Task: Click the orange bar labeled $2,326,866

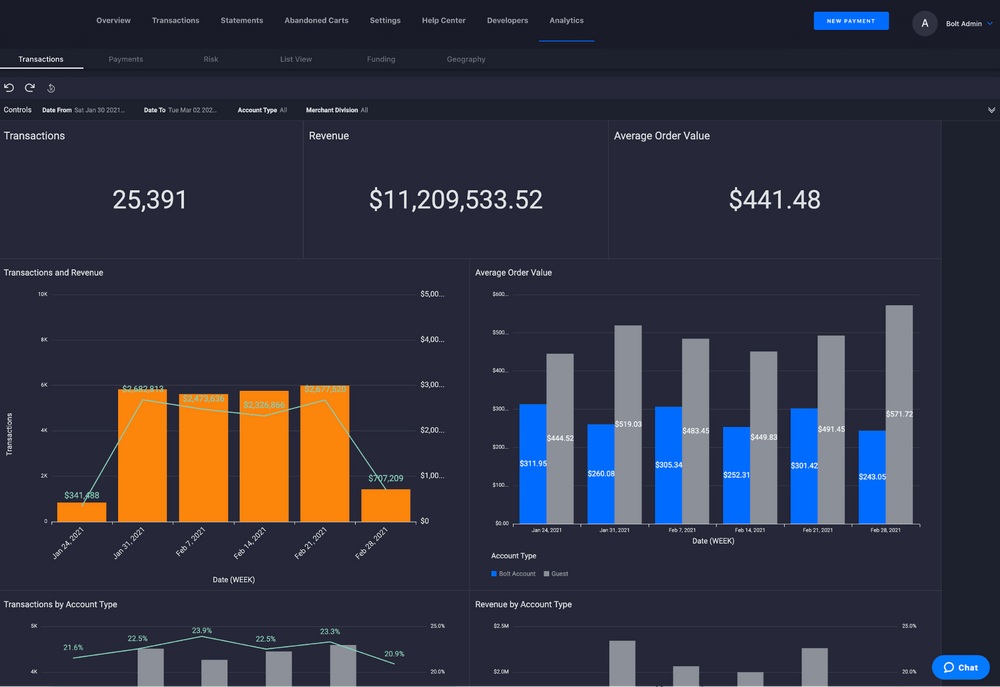Action: [x=264, y=457]
